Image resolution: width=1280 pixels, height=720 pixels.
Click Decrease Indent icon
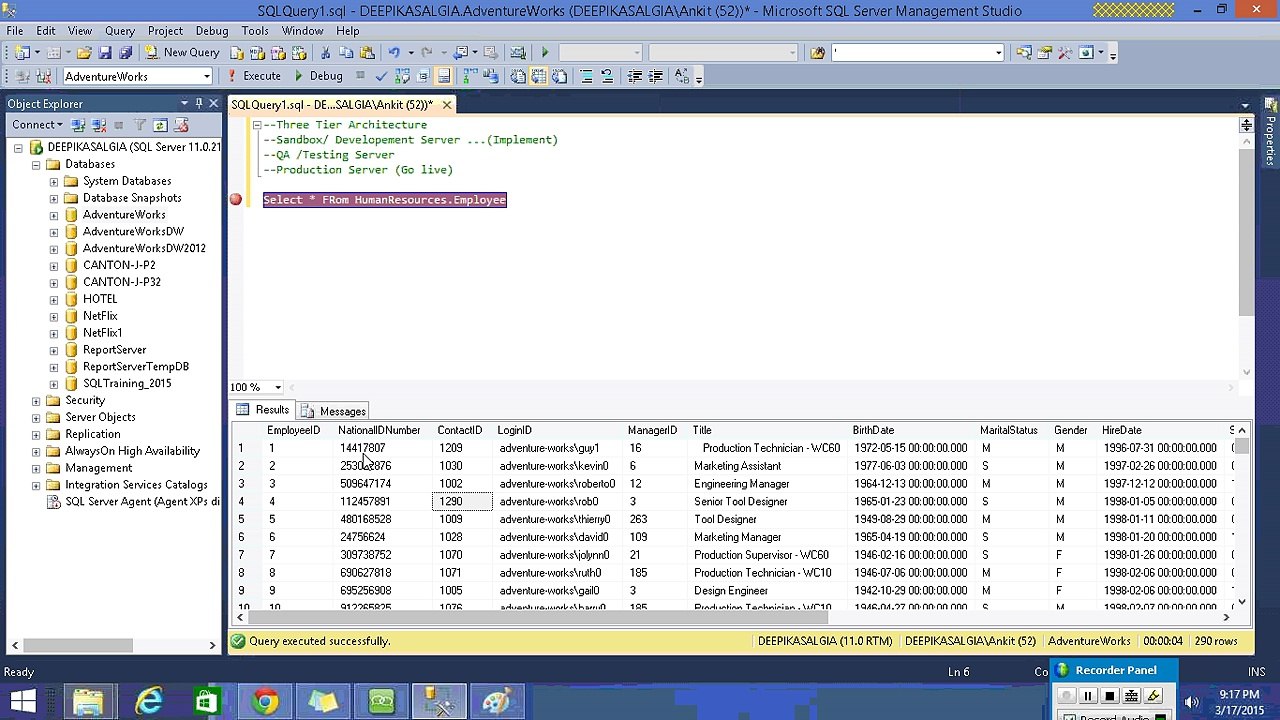635,76
